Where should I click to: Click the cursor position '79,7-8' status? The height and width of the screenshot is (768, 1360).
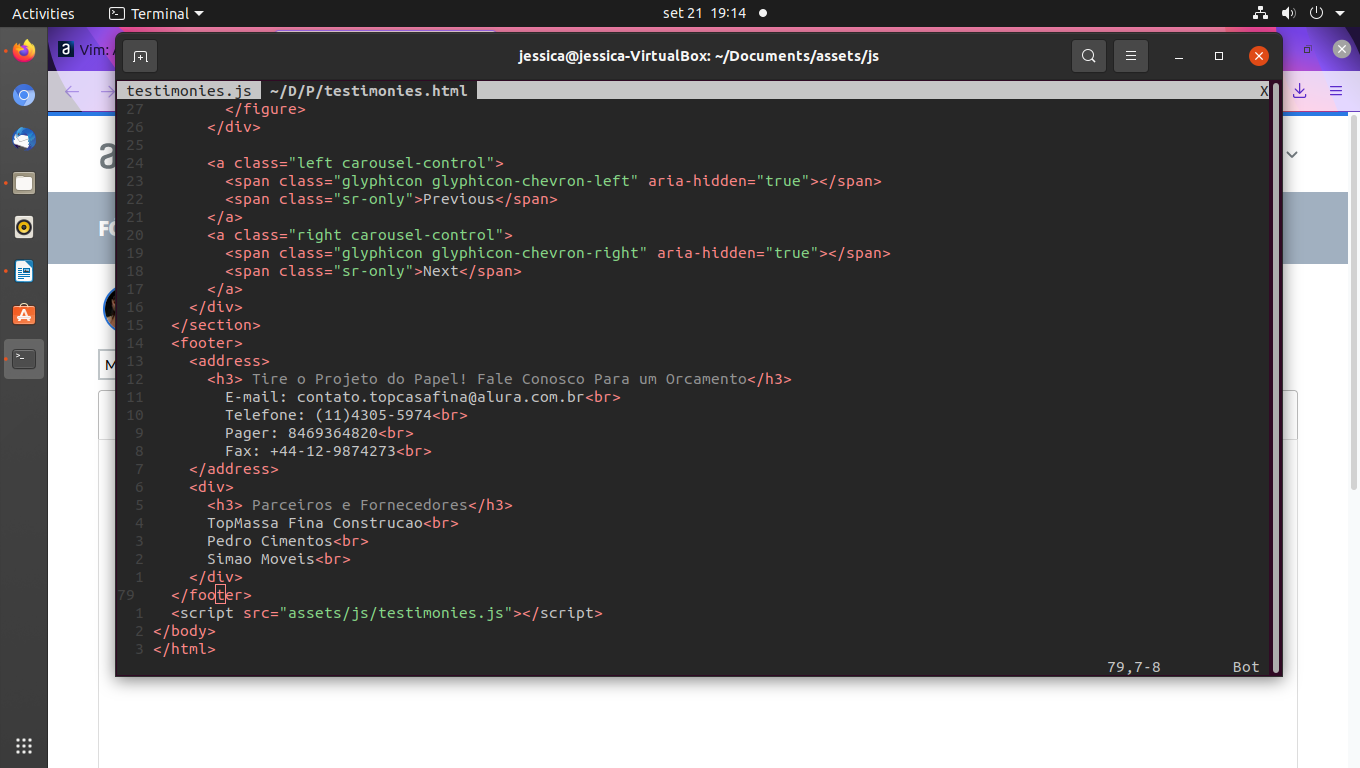point(1134,667)
